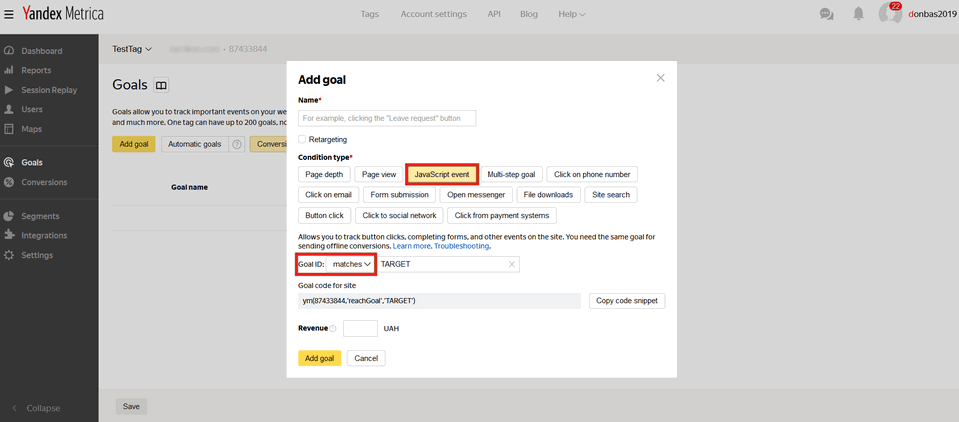Select Site search condition type
This screenshot has width=959, height=422.
pos(611,195)
